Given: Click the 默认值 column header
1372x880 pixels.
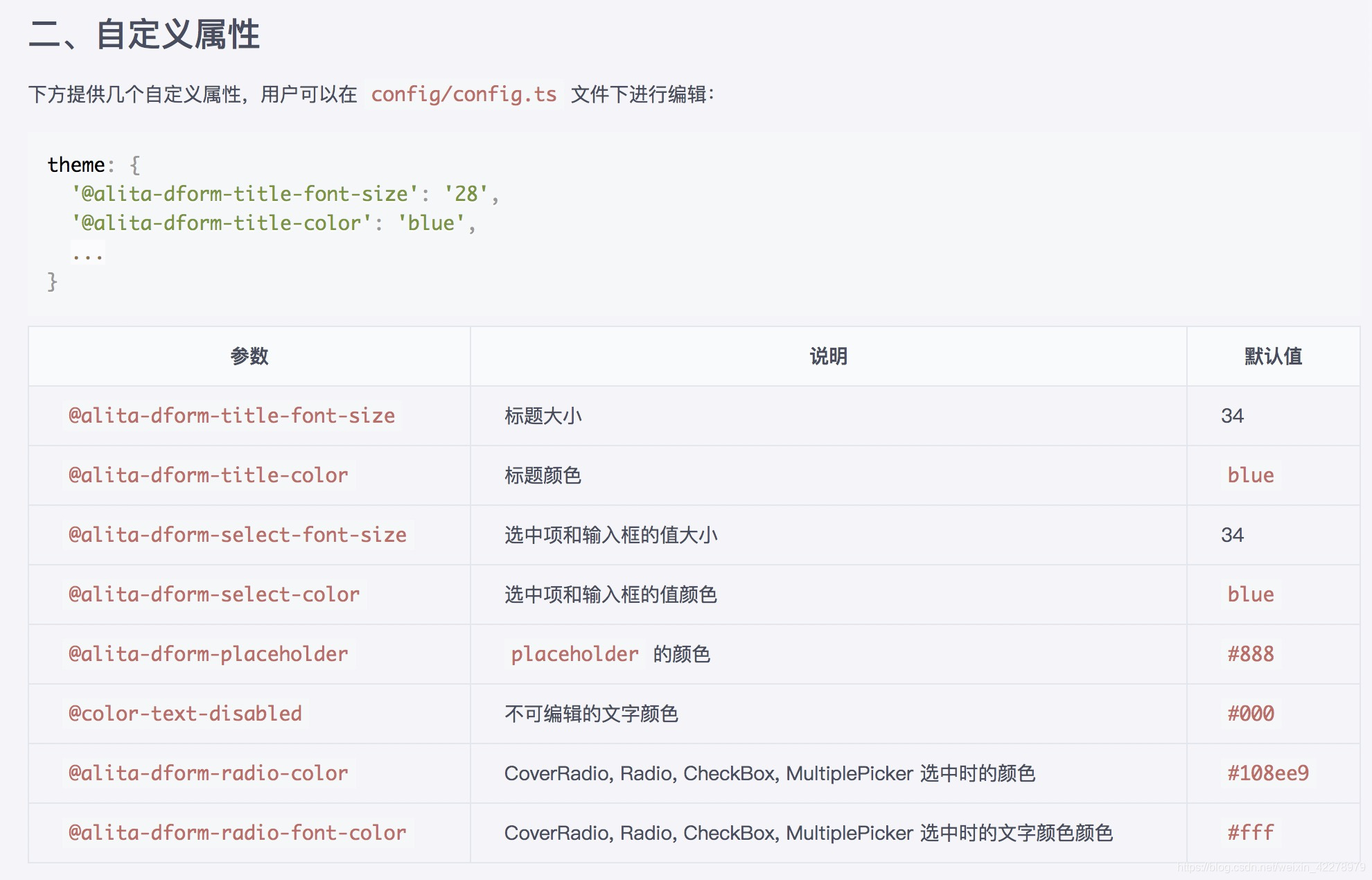Looking at the screenshot, I should (1273, 356).
